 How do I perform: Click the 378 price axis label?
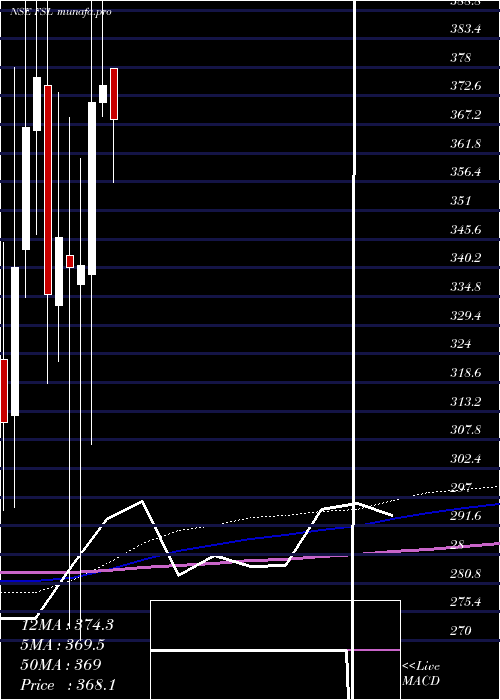[x=460, y=58]
